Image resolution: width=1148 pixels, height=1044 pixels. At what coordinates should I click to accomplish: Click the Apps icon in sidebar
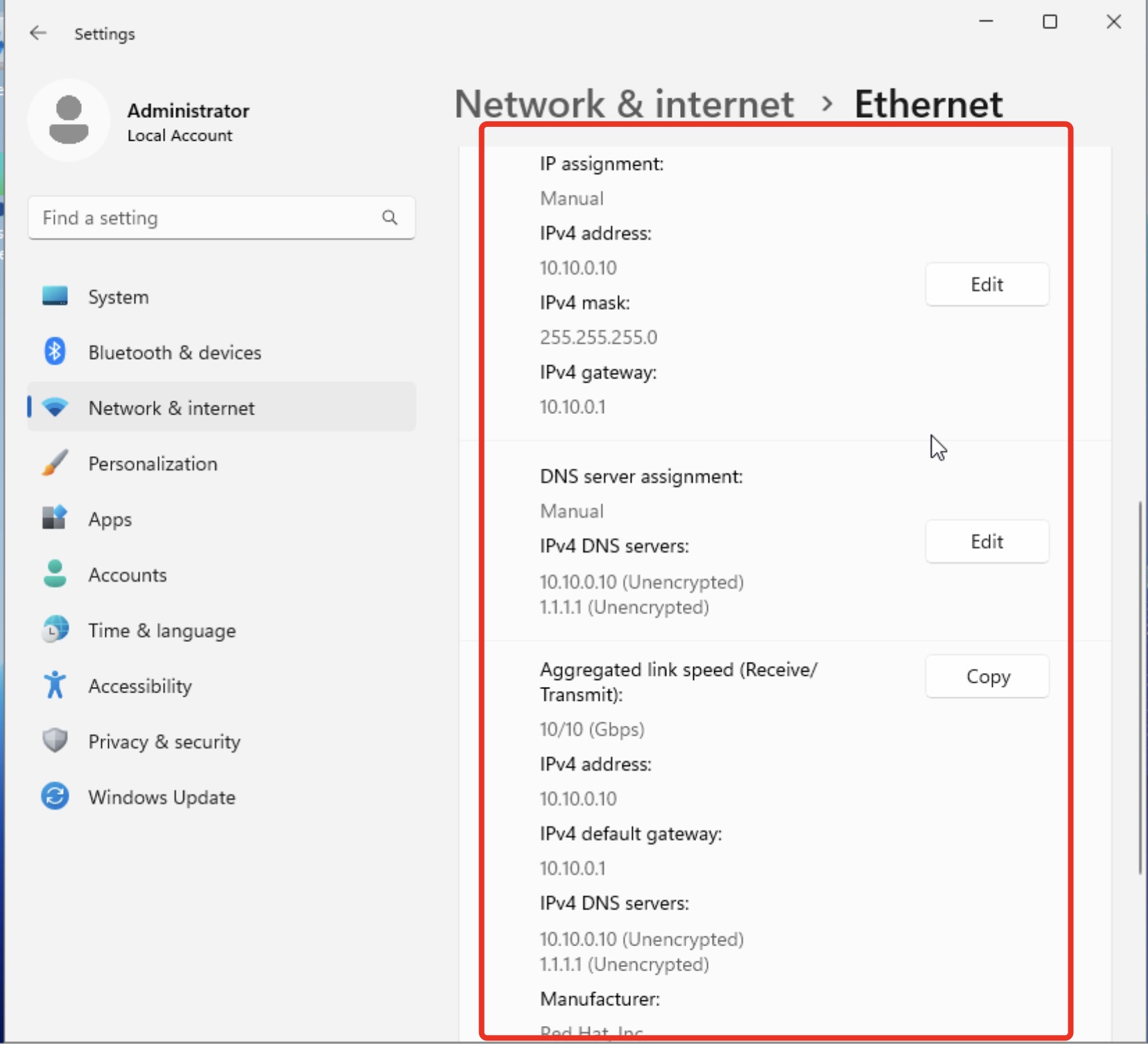pyautogui.click(x=55, y=518)
